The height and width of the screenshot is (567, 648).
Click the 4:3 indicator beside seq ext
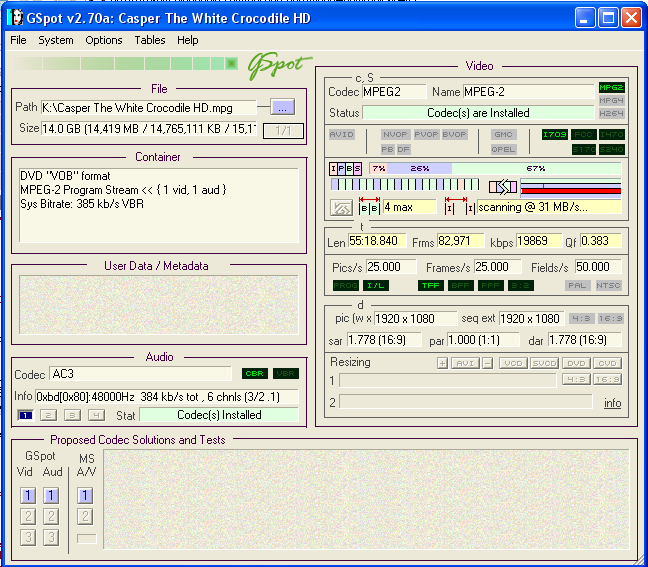(x=582, y=319)
